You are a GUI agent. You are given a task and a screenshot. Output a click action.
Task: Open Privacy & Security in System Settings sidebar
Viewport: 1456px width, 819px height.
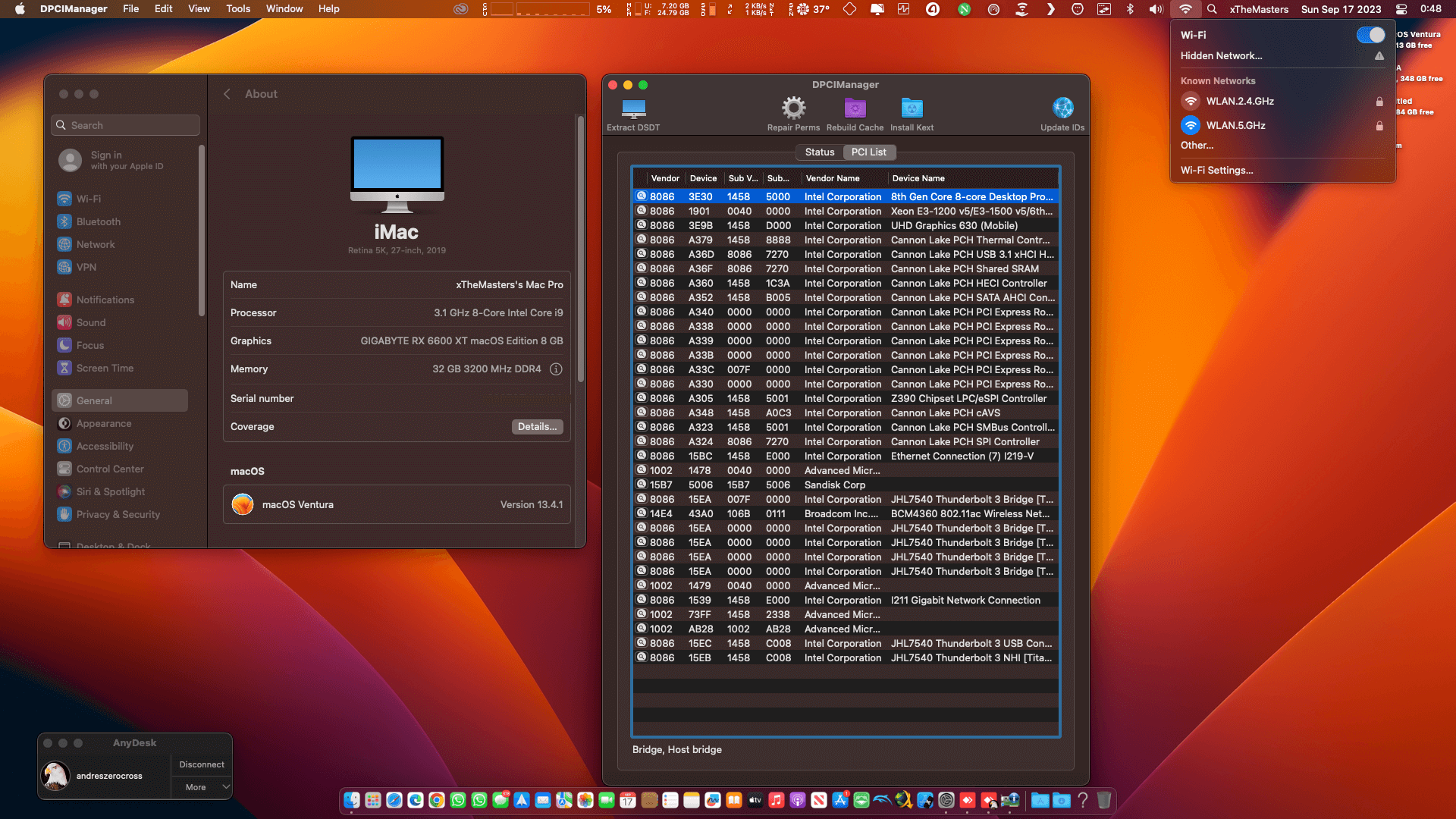pyautogui.click(x=120, y=514)
